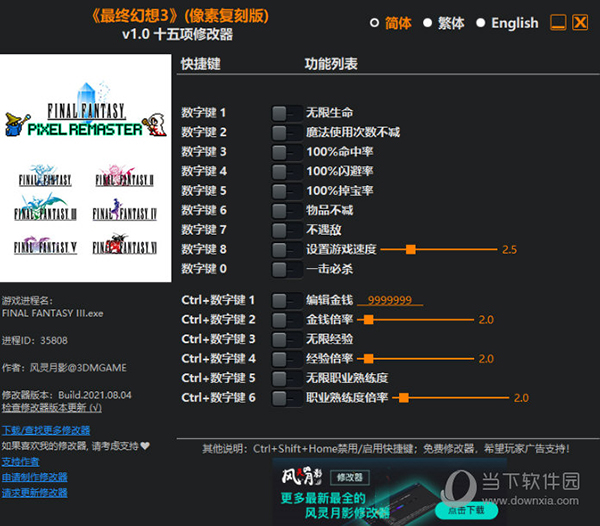The width and height of the screenshot is (600, 526).
Task: Toggle 职业熟练度倍率 switch
Action: point(287,398)
